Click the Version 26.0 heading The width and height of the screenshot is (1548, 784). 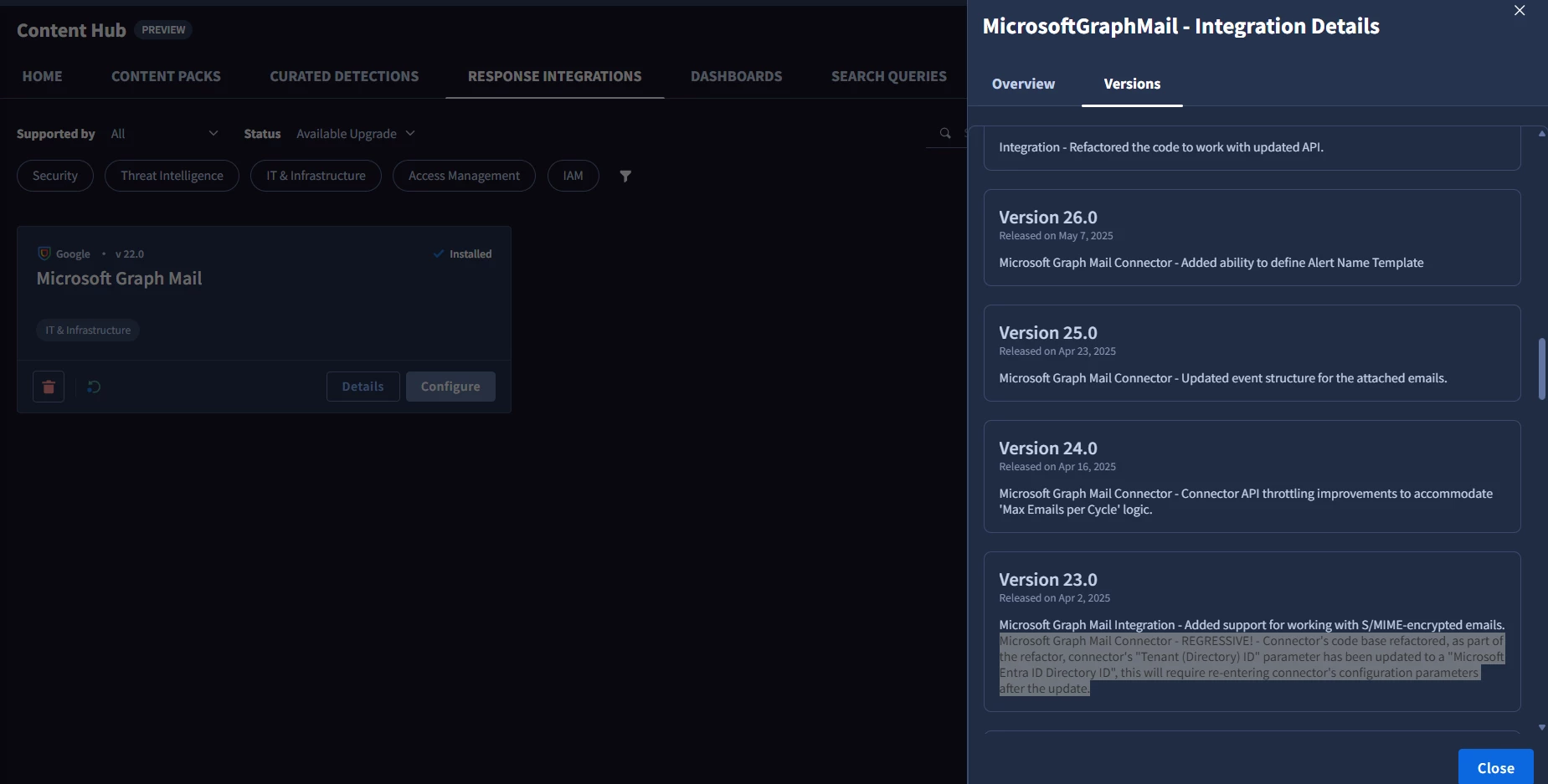click(x=1047, y=218)
